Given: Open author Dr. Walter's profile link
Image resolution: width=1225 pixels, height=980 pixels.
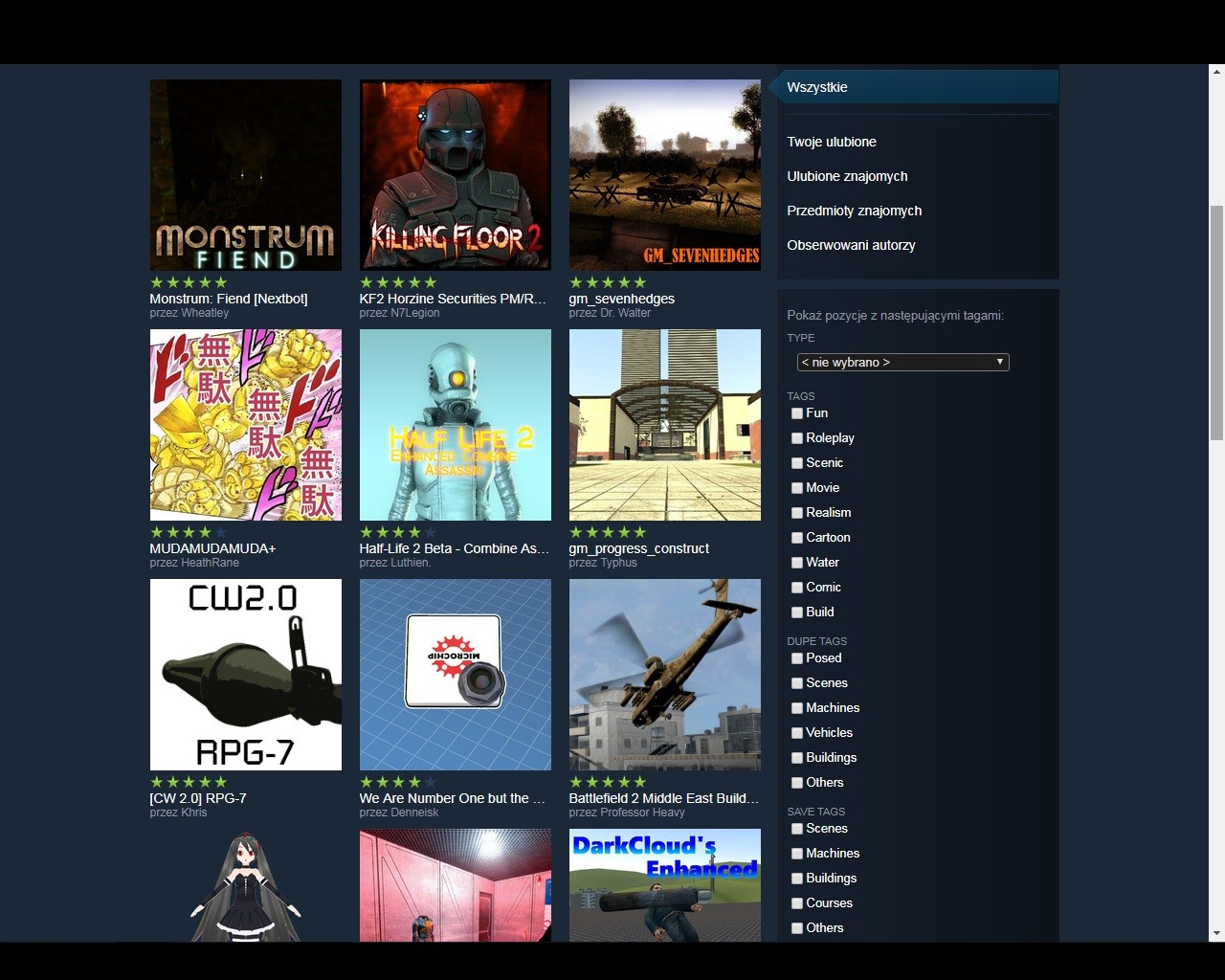Looking at the screenshot, I should [625, 313].
